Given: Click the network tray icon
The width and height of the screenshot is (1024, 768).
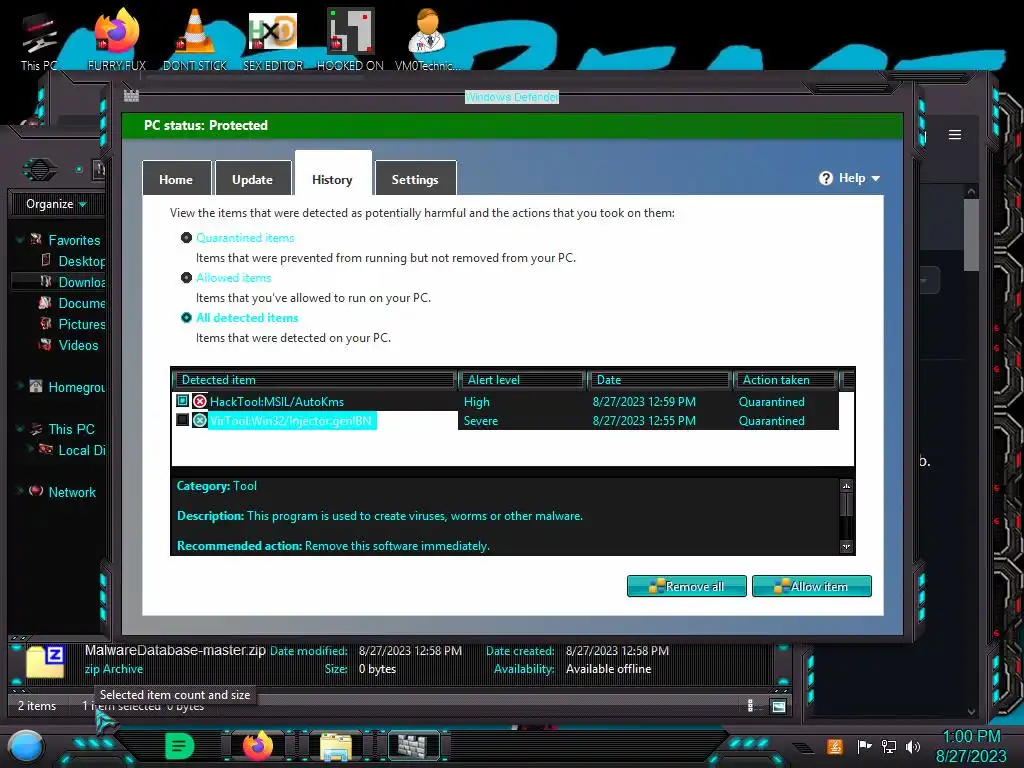Looking at the screenshot, I should [889, 746].
